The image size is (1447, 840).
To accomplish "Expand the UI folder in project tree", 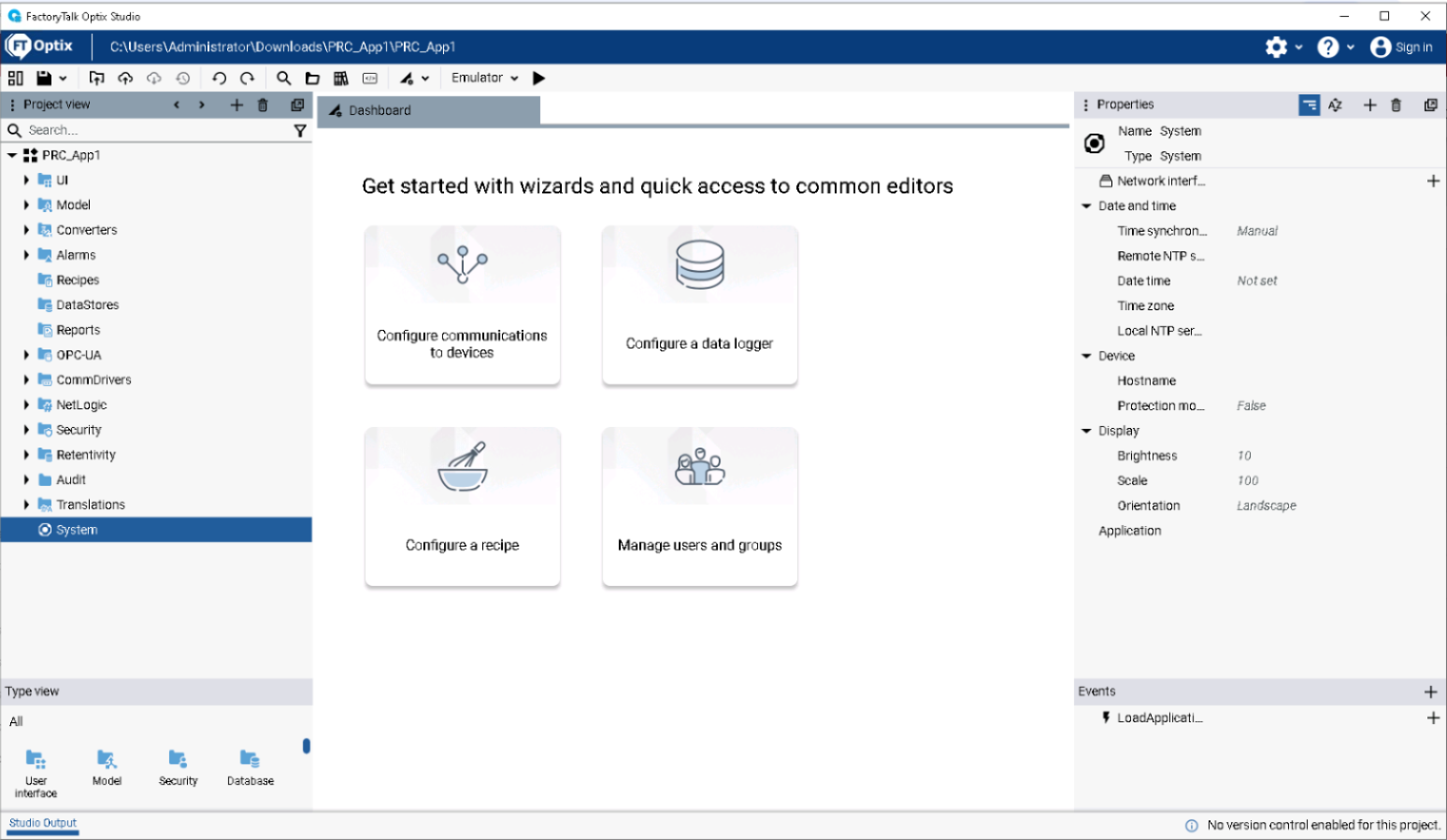I will coord(27,180).
